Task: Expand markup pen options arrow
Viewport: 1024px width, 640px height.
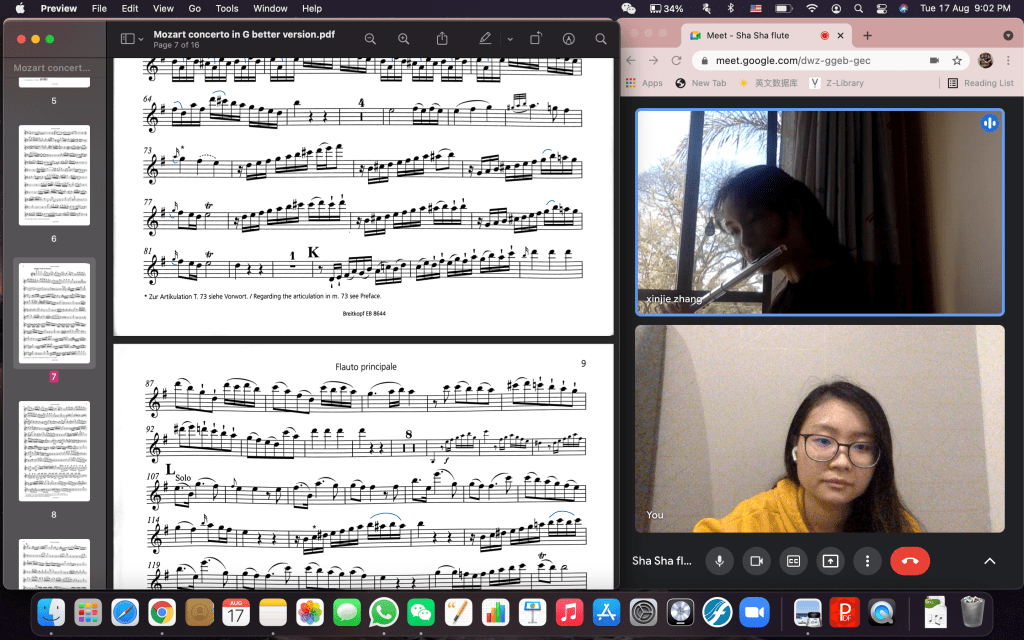Action: point(510,39)
